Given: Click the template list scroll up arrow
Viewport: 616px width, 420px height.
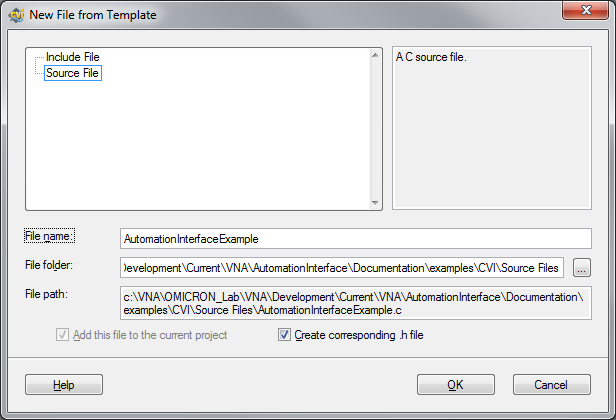Looking at the screenshot, I should [x=375, y=55].
